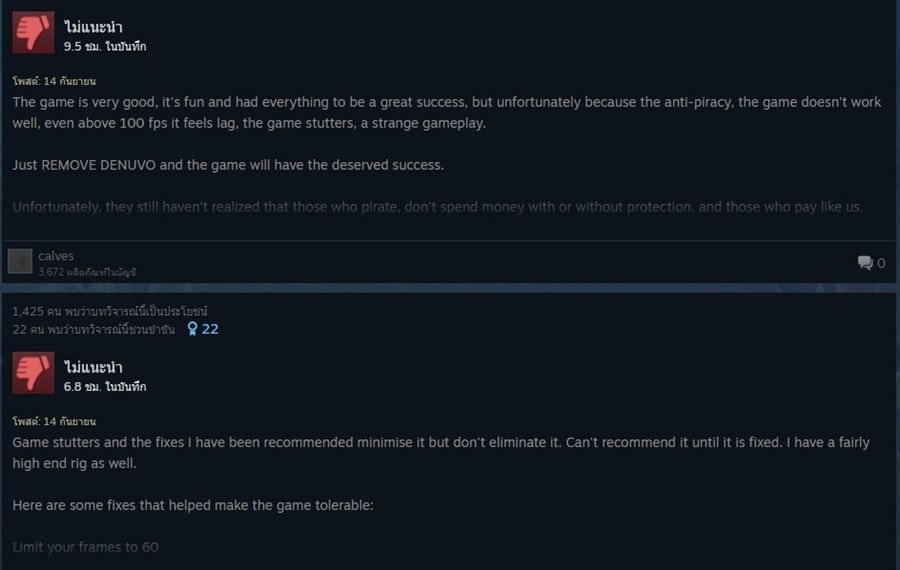Click '22 คน' funny count line
Image resolution: width=900 pixels, height=570 pixels.
94,329
